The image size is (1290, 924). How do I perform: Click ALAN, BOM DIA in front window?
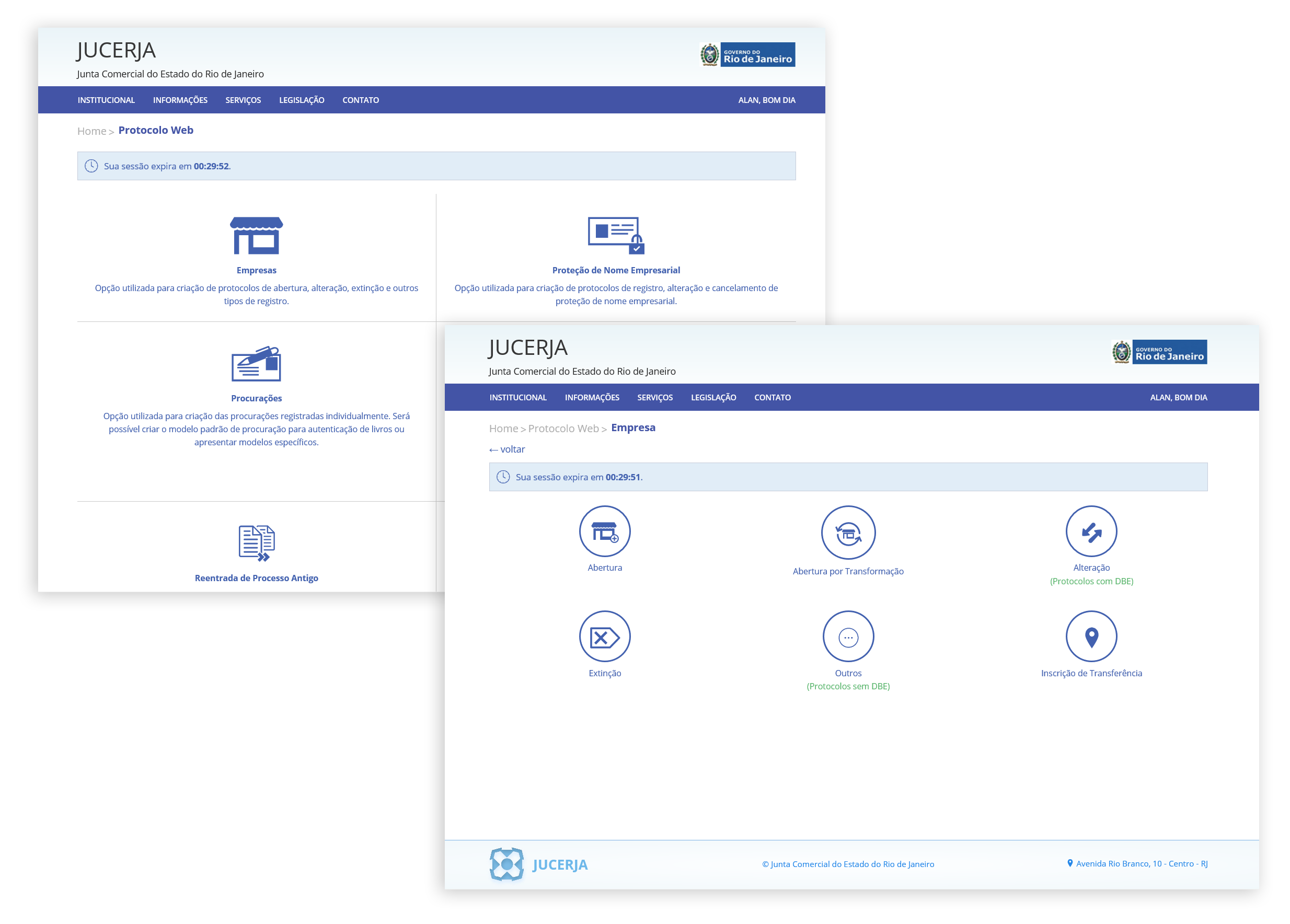pos(1178,398)
